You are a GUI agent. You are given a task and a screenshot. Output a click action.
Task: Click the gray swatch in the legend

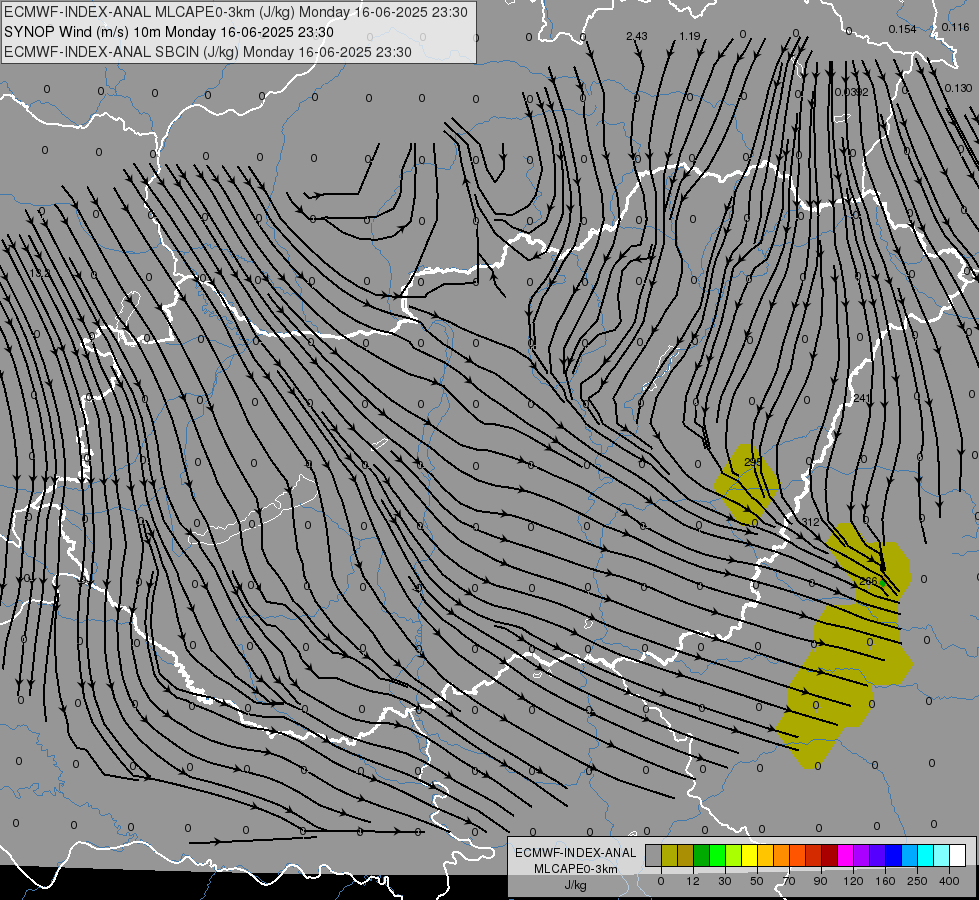[x=653, y=855]
